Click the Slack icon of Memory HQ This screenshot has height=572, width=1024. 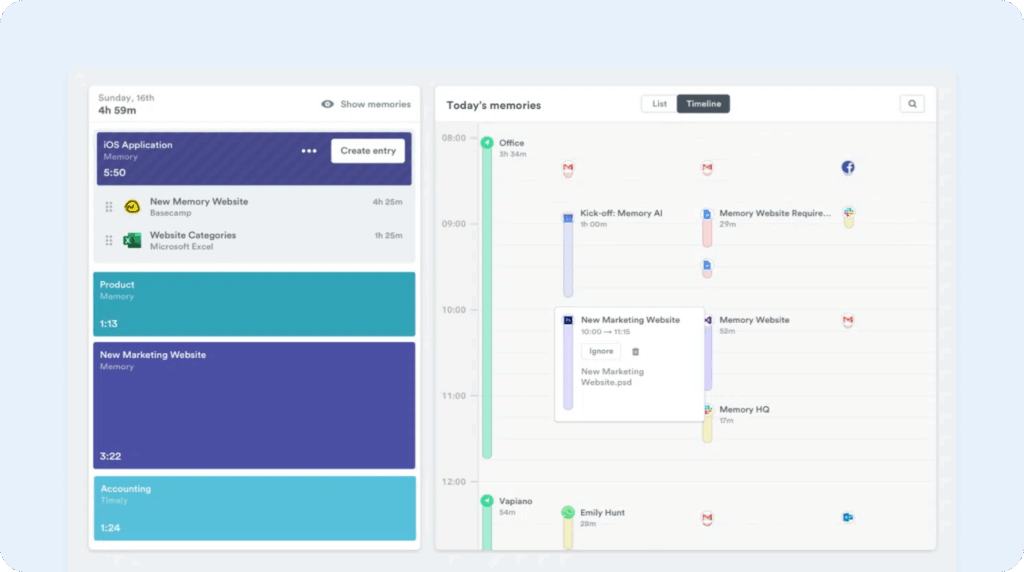click(708, 410)
